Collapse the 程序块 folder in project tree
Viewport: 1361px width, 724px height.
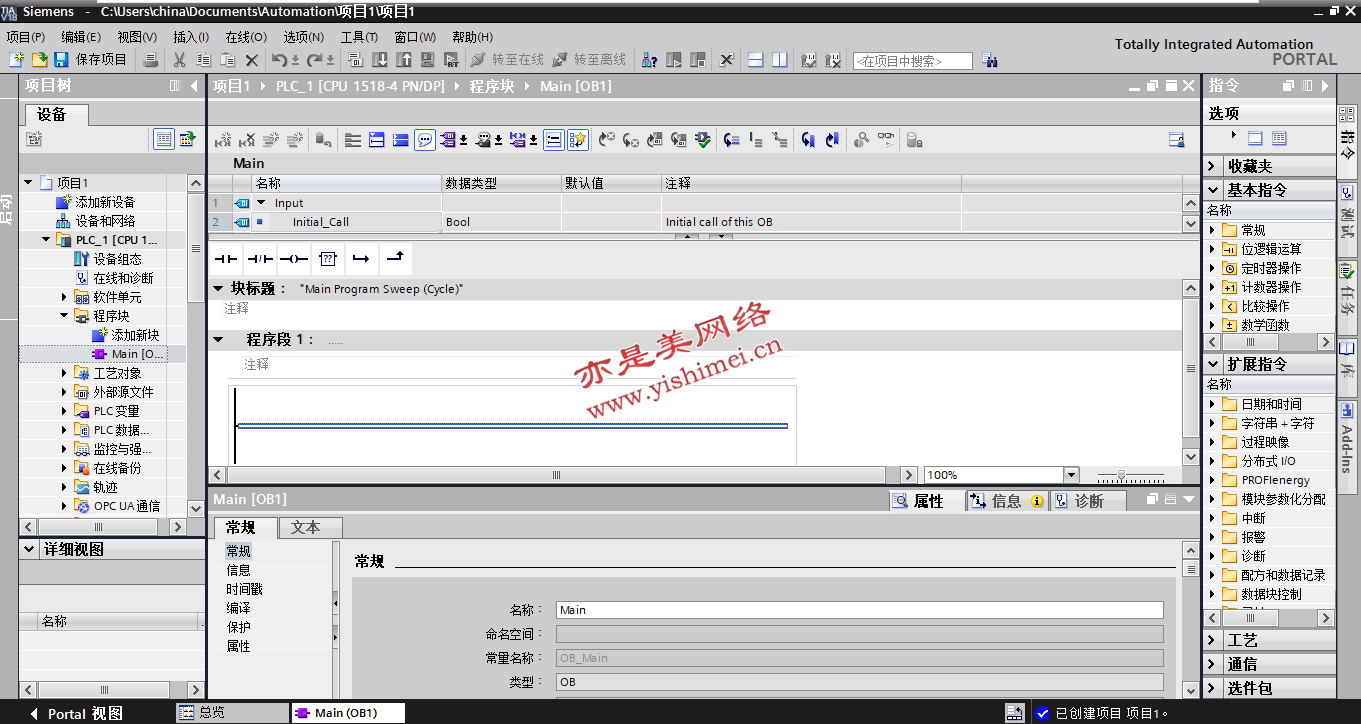coord(64,316)
